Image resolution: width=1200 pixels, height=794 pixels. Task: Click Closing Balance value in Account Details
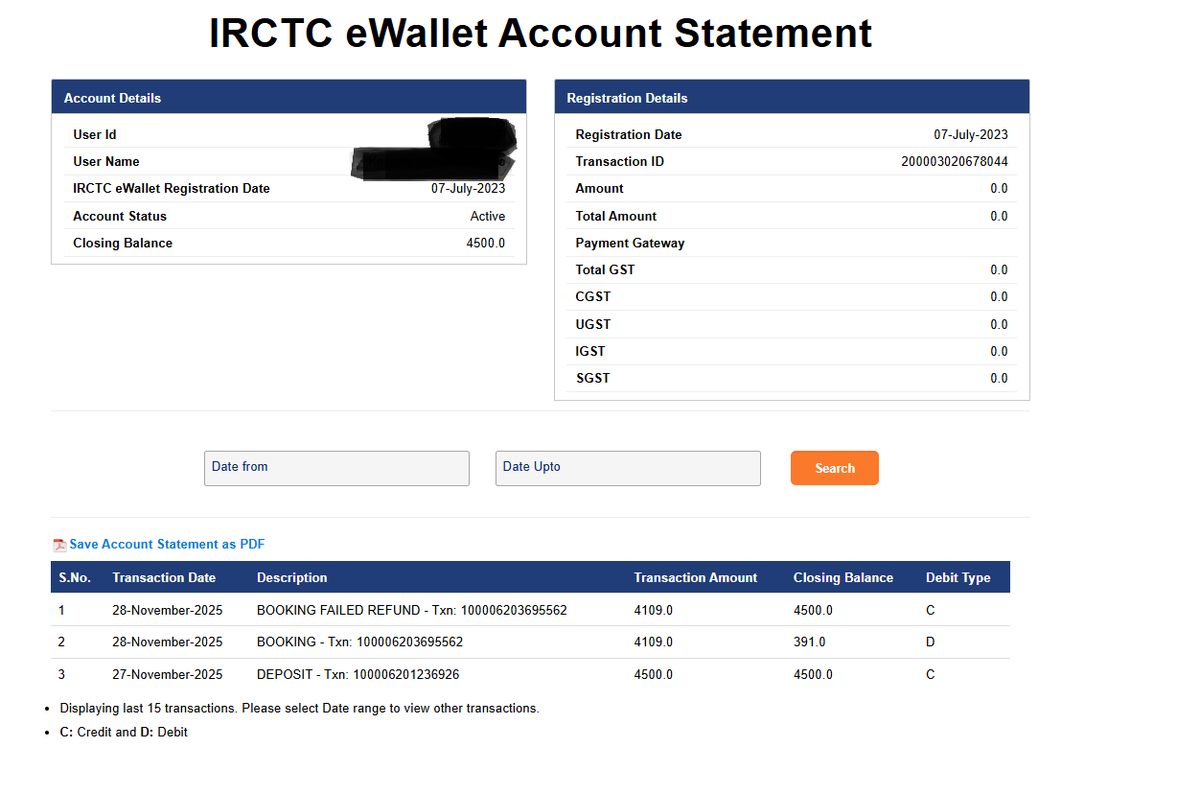click(485, 243)
